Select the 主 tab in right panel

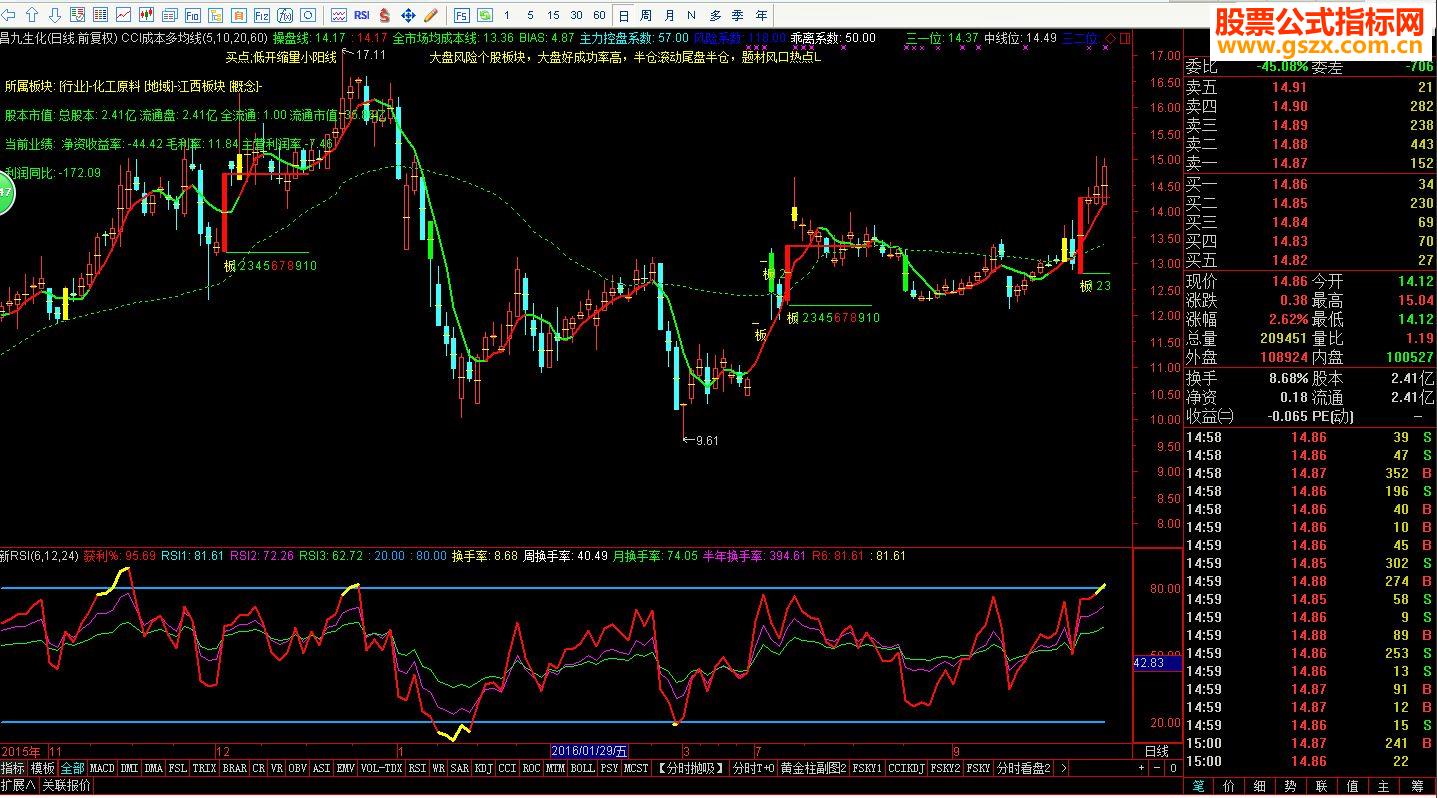click(1382, 786)
